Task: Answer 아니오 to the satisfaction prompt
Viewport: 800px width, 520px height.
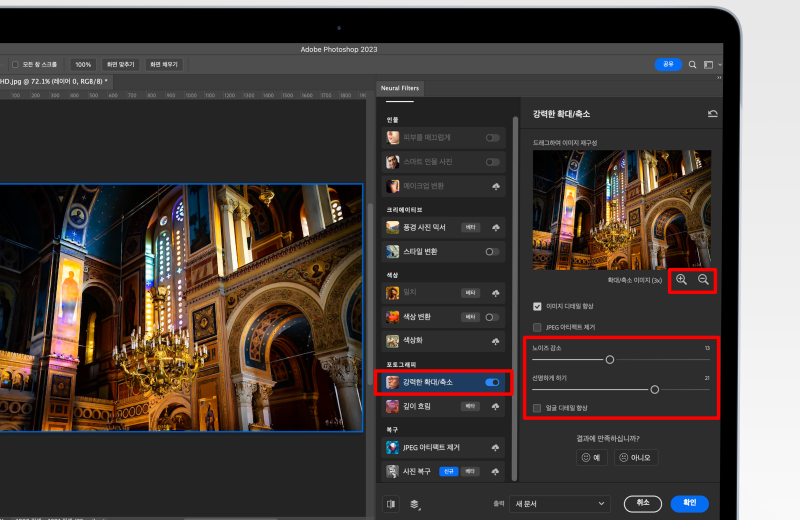Action: [636, 457]
